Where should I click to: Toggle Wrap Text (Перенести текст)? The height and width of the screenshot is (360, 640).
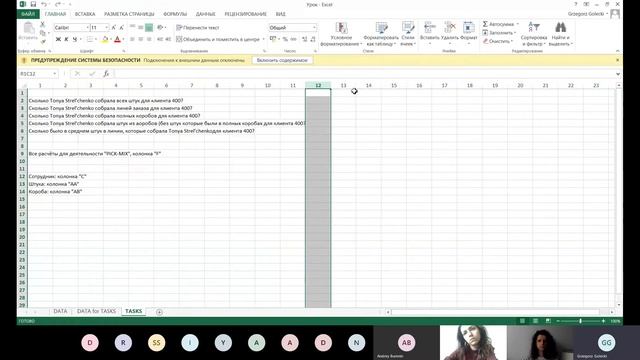click(198, 27)
